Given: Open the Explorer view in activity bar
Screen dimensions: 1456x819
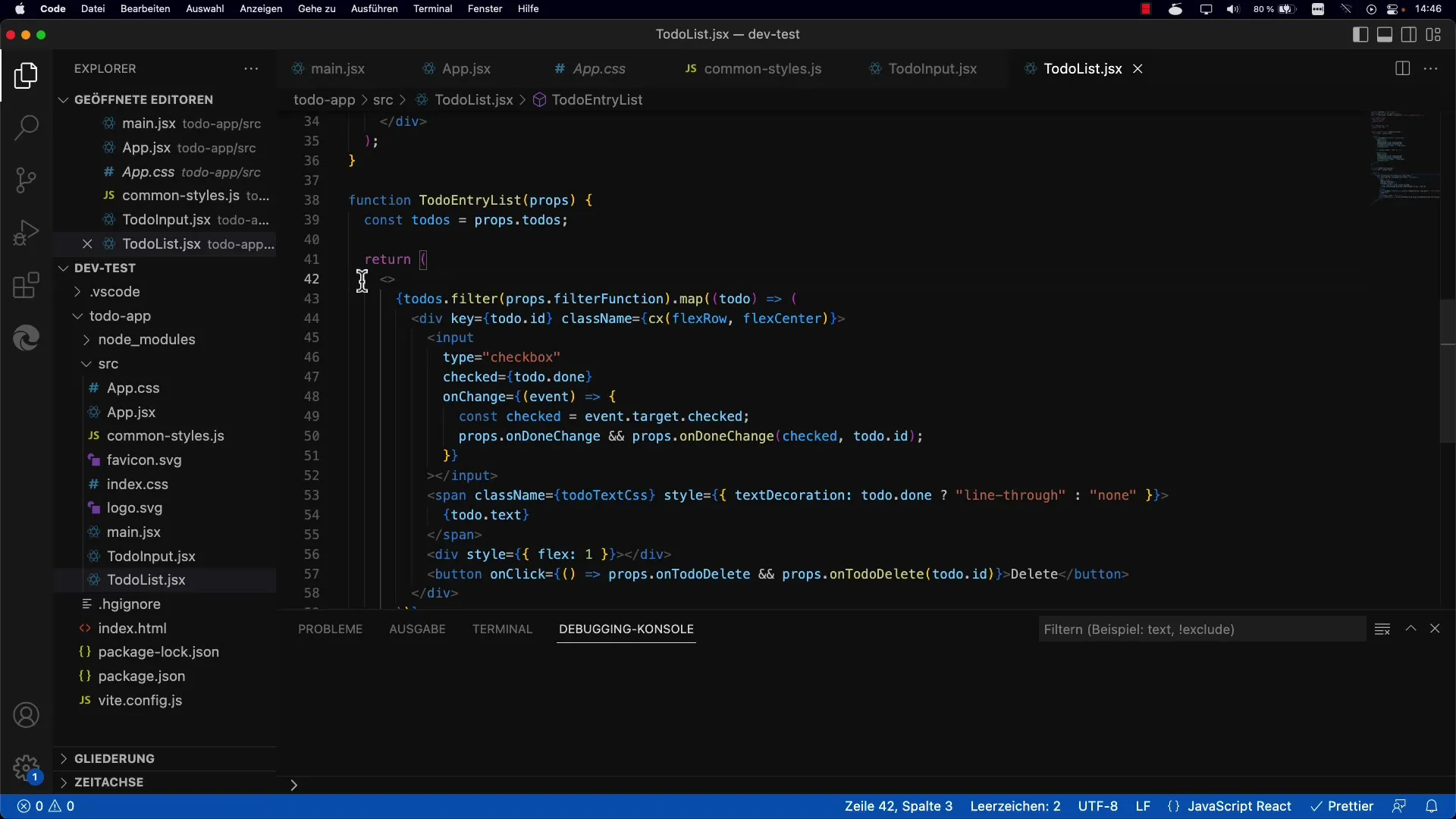Looking at the screenshot, I should click(x=26, y=76).
